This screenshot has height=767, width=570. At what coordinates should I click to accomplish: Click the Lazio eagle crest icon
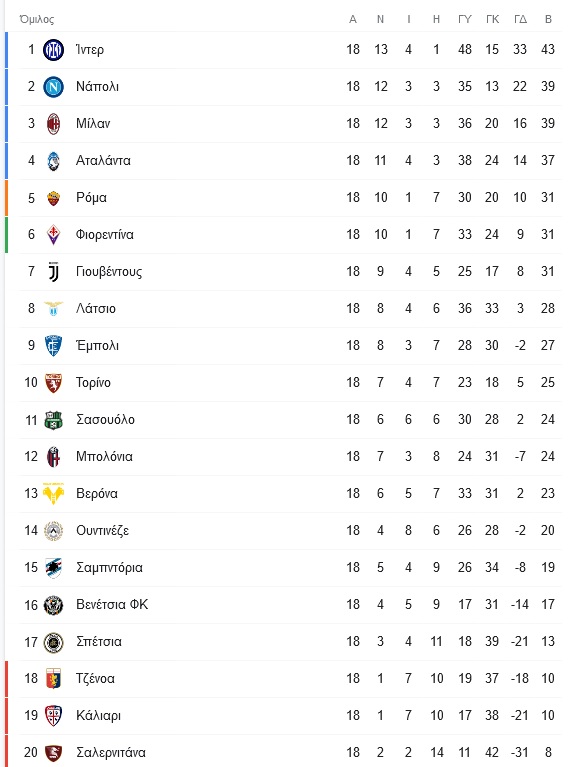[x=53, y=309]
